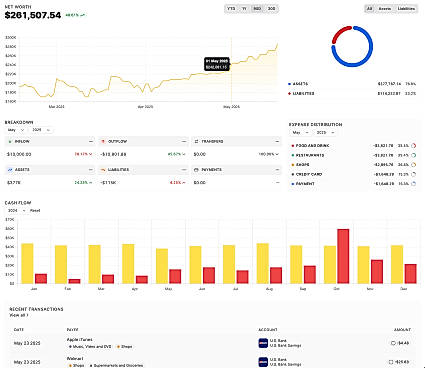Click the May 2025 chart tooltip
This screenshot has width=425, height=368.
[x=217, y=64]
